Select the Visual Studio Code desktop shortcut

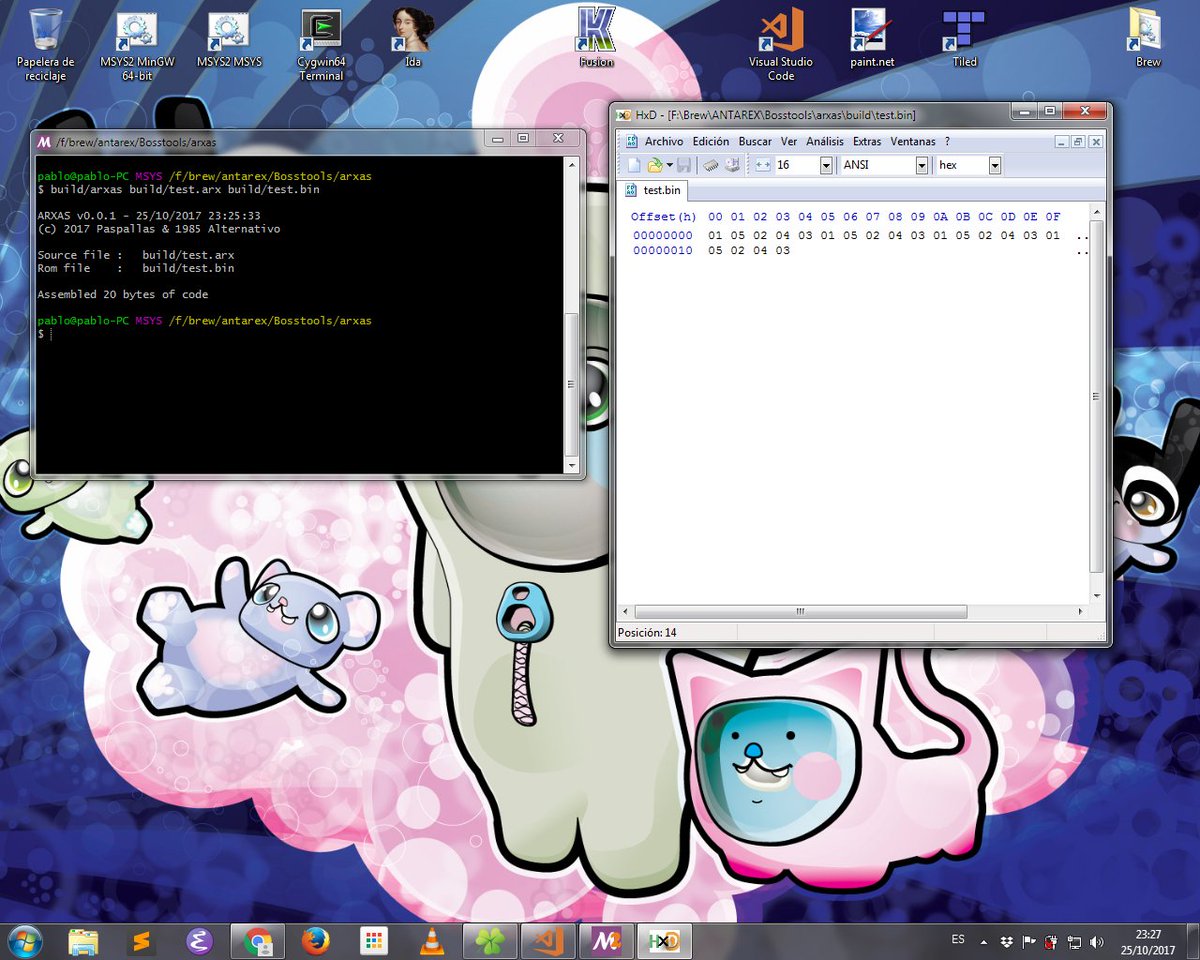point(781,45)
